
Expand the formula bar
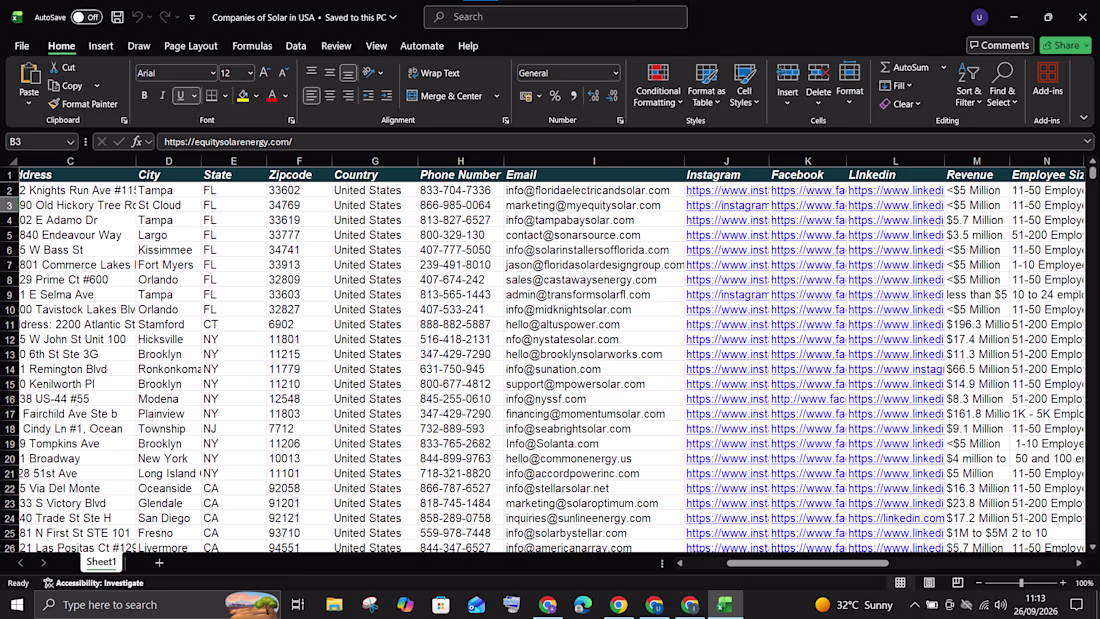[1087, 142]
